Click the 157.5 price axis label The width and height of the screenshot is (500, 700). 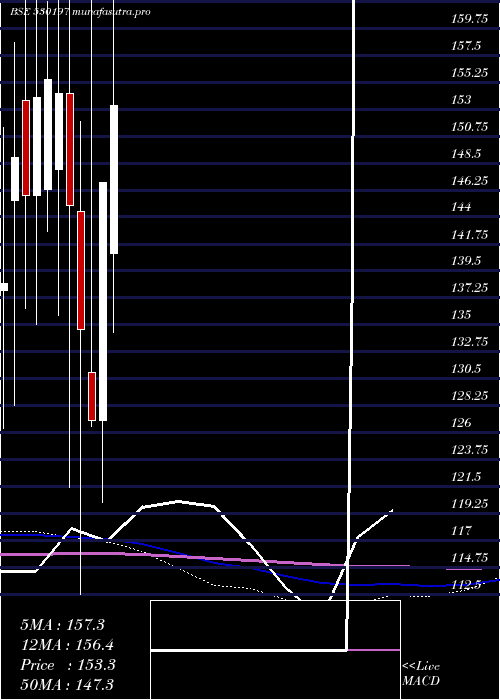point(466,46)
